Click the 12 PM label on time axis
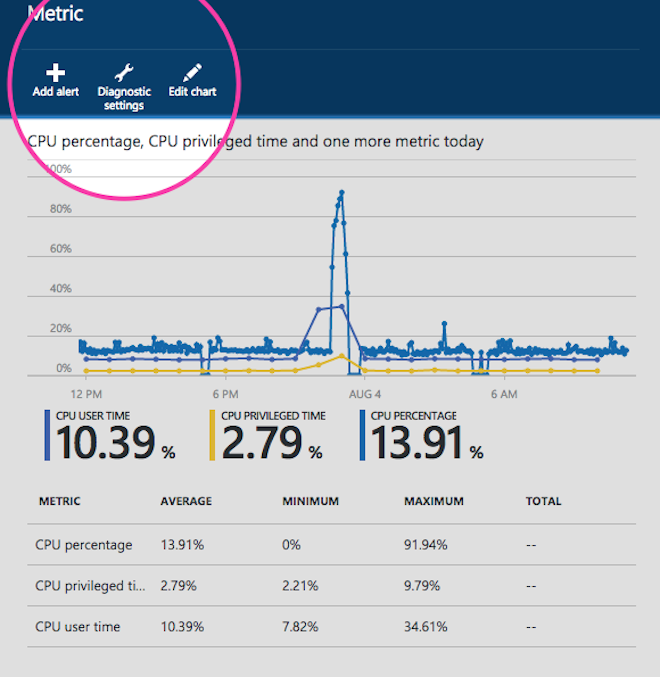 tap(85, 395)
